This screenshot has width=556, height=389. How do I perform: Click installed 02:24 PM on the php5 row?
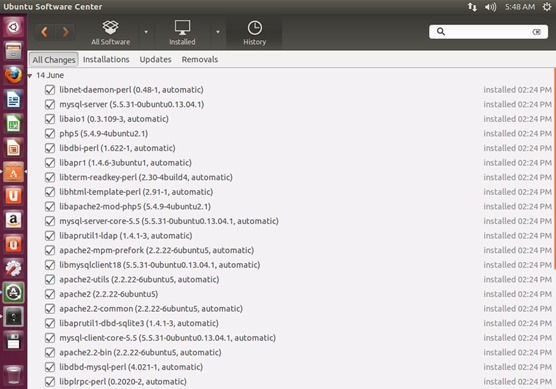pos(517,133)
